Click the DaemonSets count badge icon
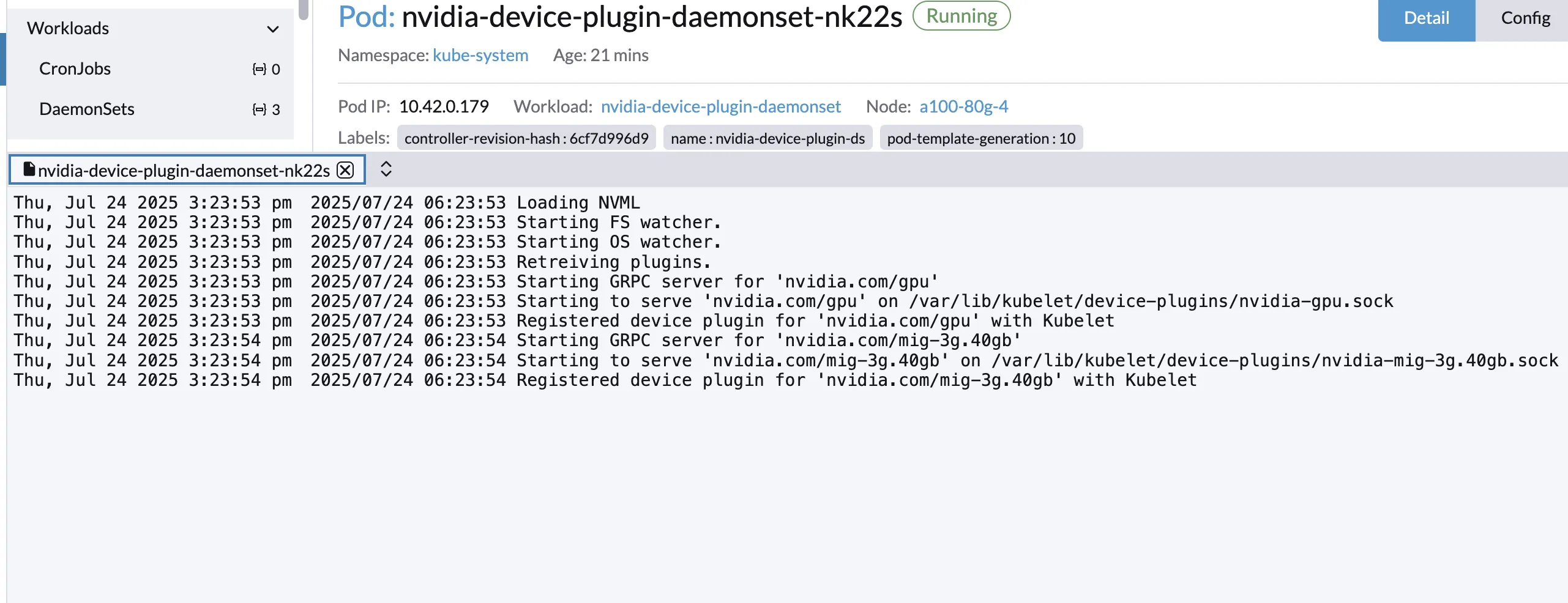Image resolution: width=1568 pixels, height=603 pixels. coord(259,109)
